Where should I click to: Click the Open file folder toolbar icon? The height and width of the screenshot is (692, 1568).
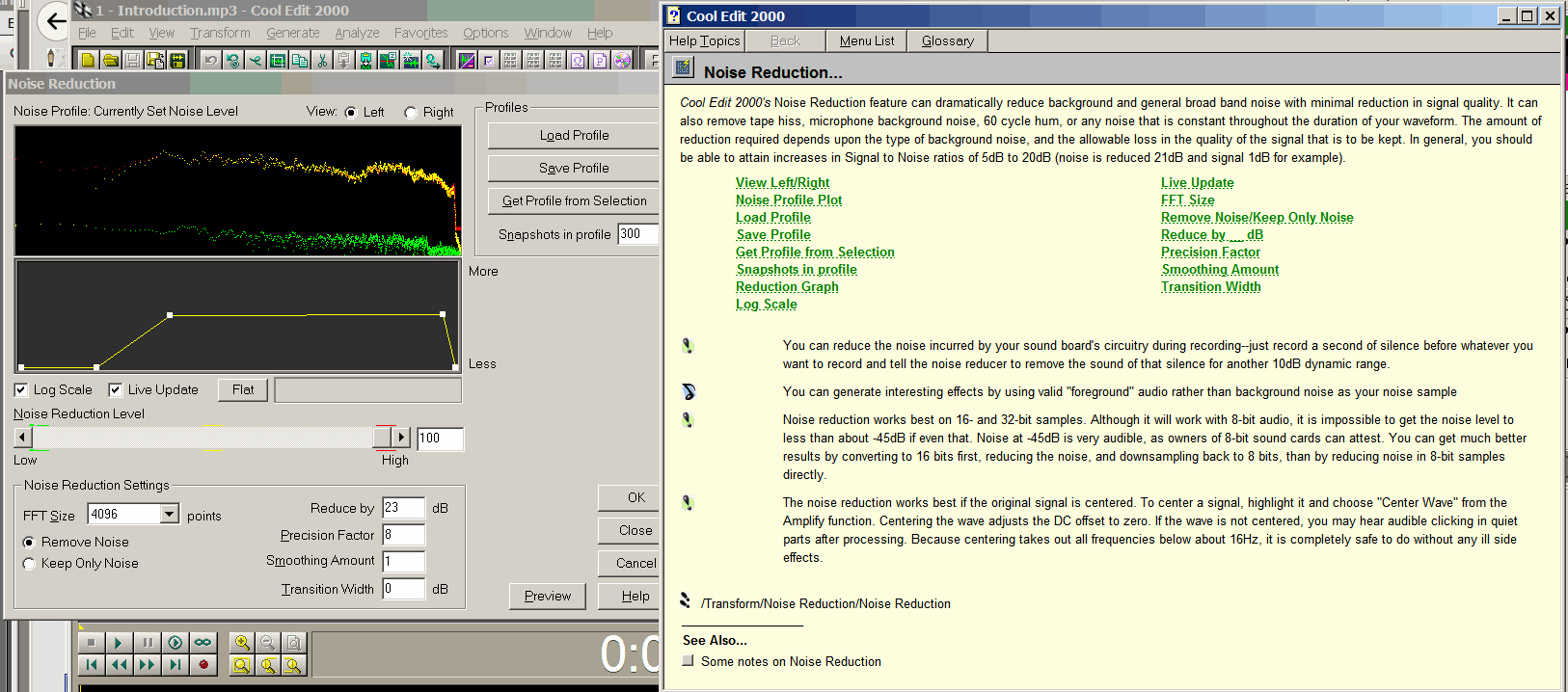pos(110,60)
